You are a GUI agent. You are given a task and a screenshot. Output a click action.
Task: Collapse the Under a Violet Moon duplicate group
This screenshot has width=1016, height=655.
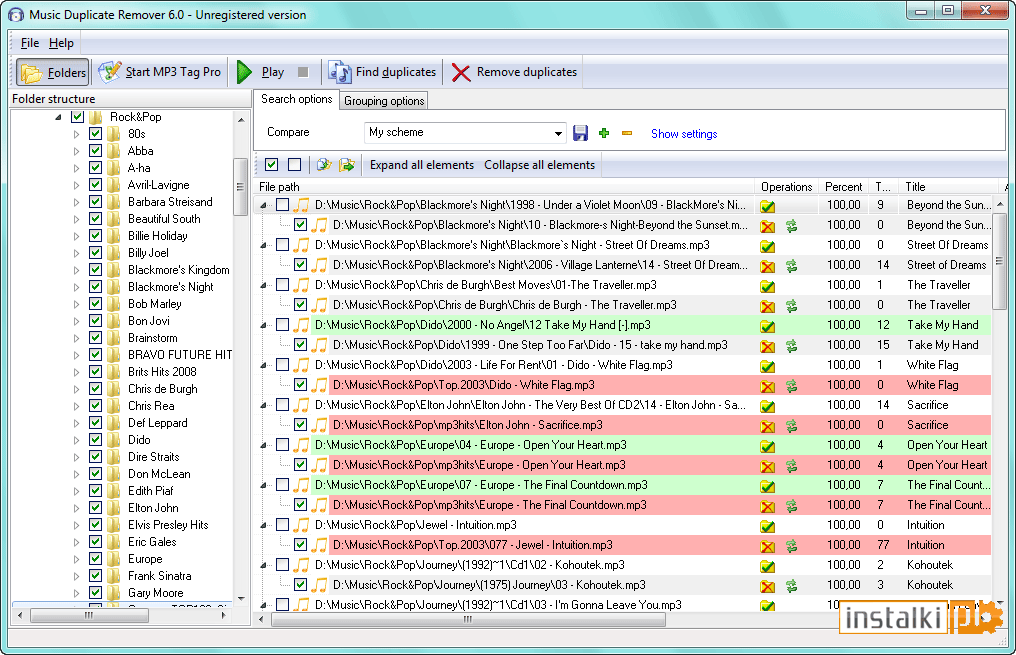pos(264,205)
